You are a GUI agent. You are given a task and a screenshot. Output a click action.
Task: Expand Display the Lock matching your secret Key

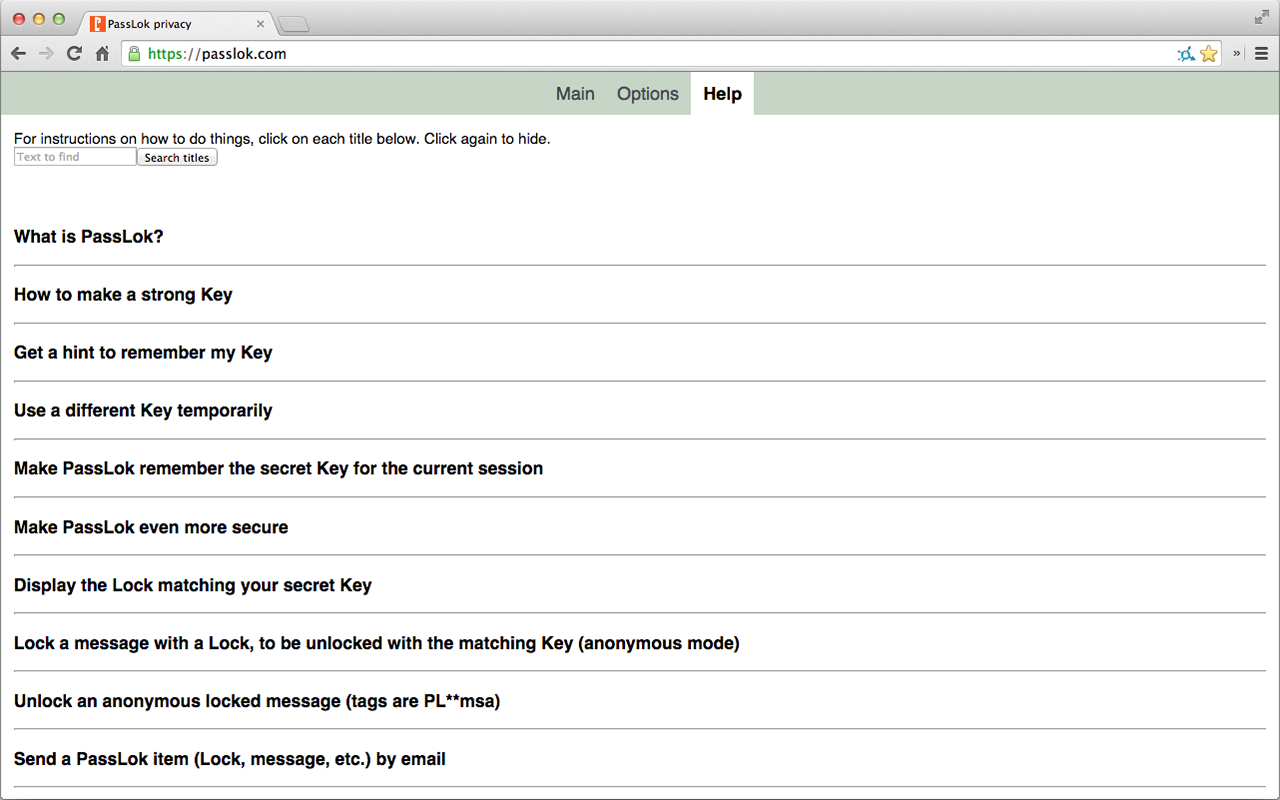(x=193, y=585)
